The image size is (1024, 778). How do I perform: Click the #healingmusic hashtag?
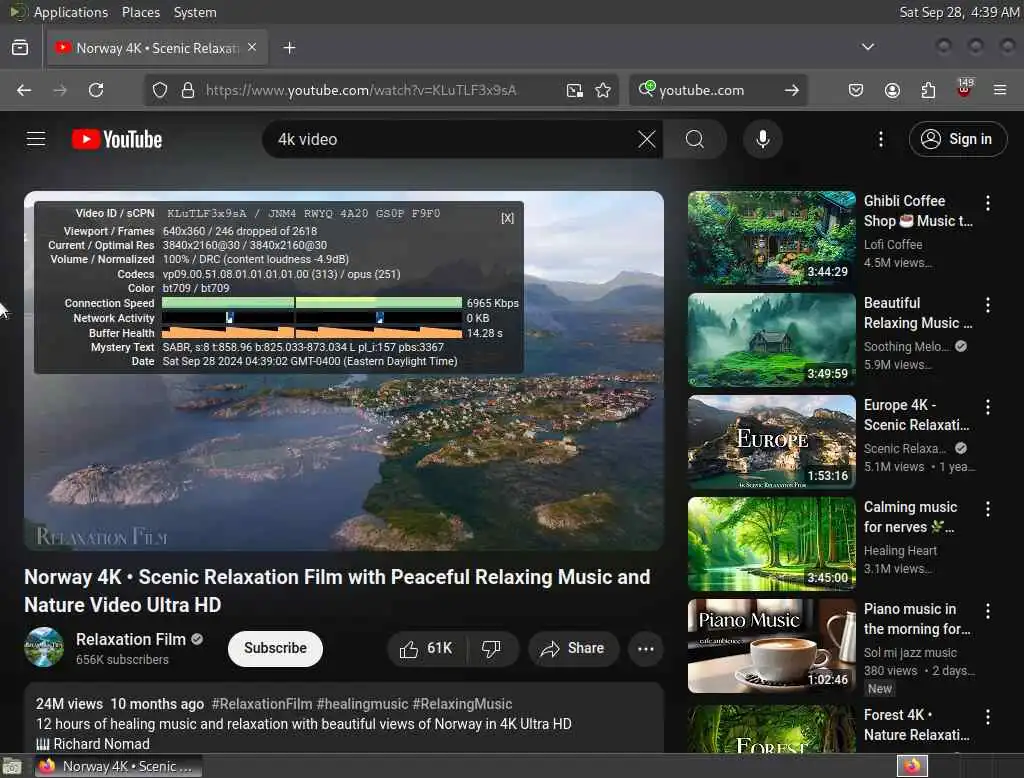click(x=362, y=704)
